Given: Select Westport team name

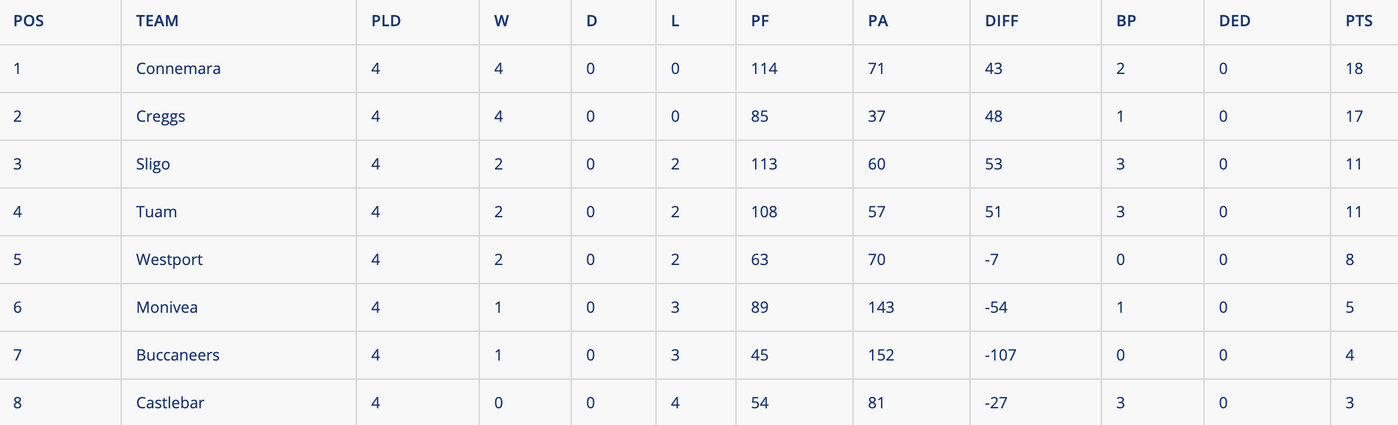Looking at the screenshot, I should [169, 260].
